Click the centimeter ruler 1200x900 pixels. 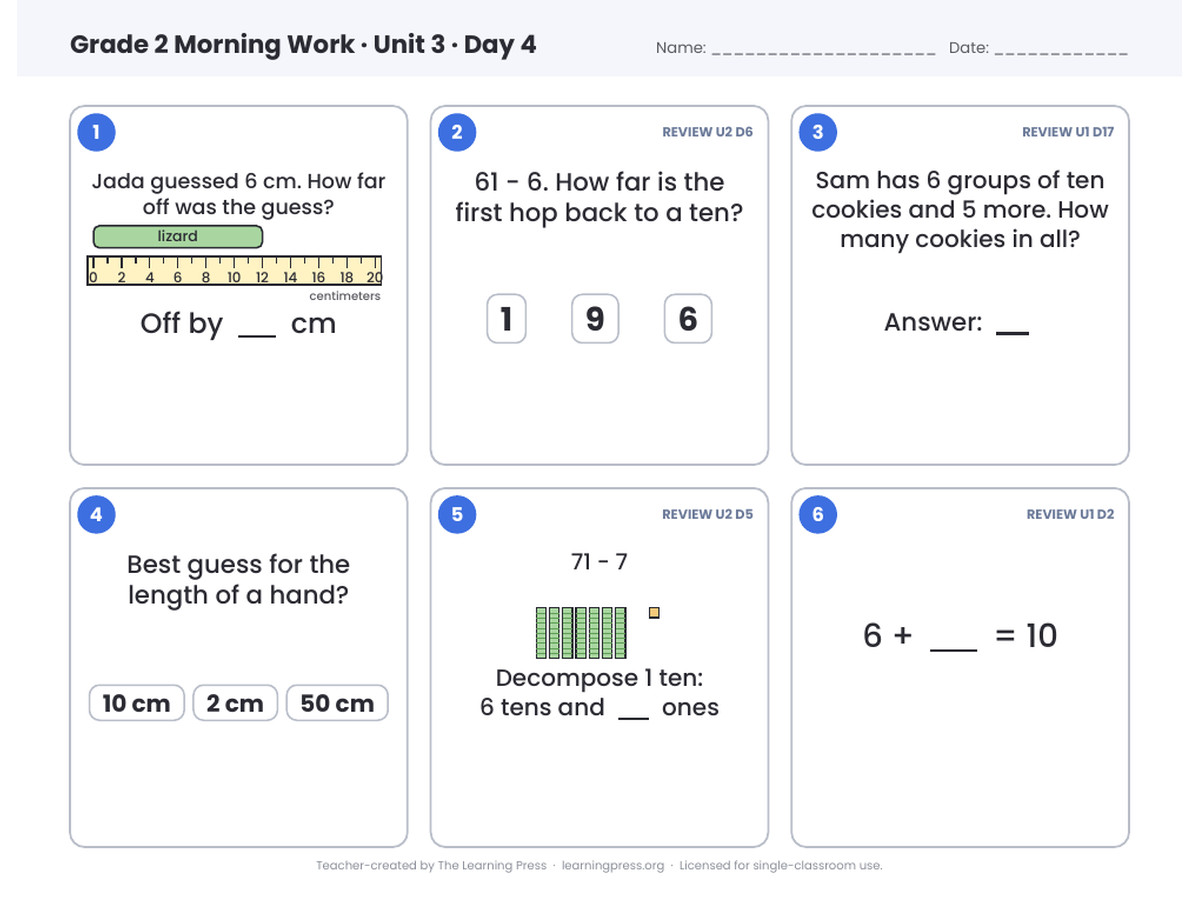pos(235,270)
